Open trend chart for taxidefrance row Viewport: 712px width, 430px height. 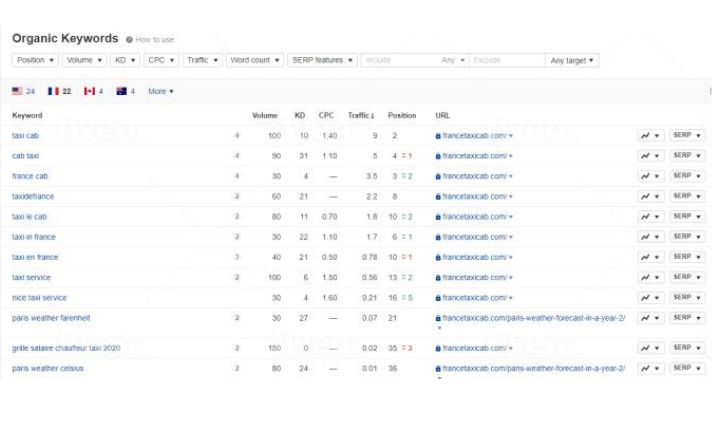(x=651, y=196)
